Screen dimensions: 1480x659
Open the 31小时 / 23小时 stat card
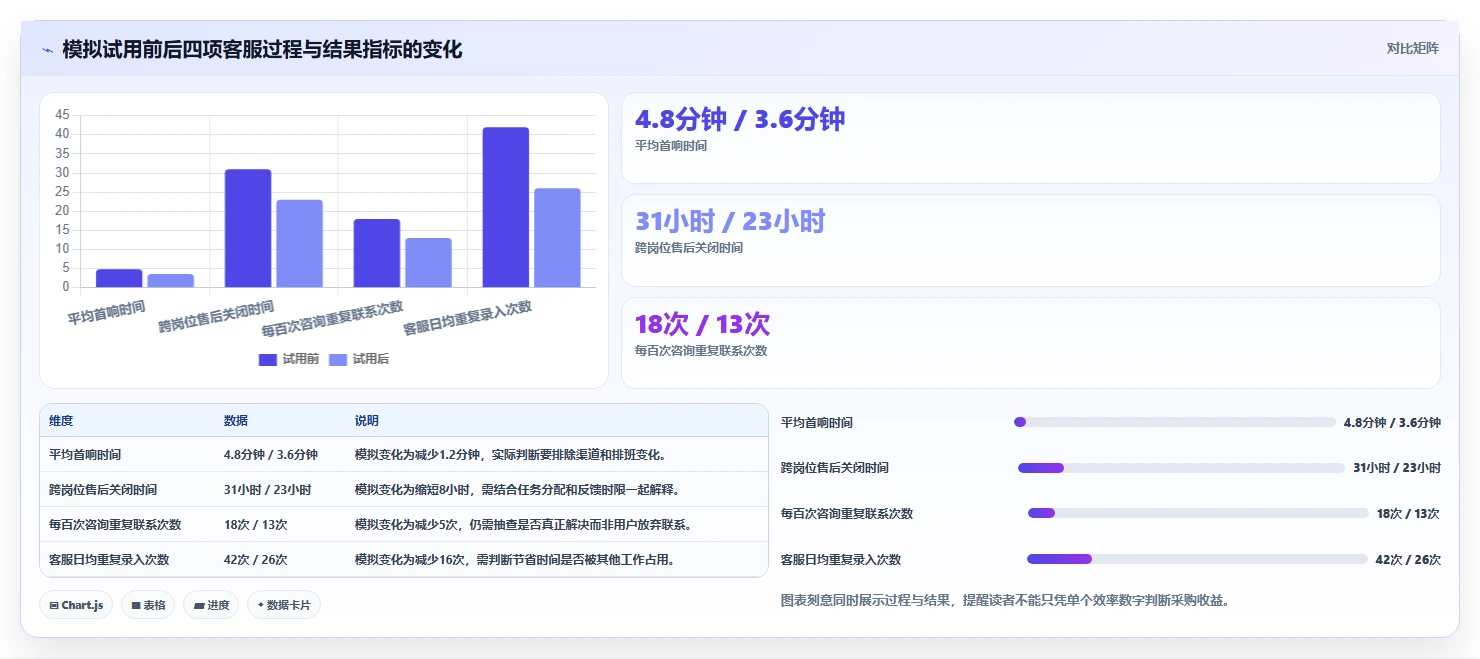pyautogui.click(x=1031, y=240)
